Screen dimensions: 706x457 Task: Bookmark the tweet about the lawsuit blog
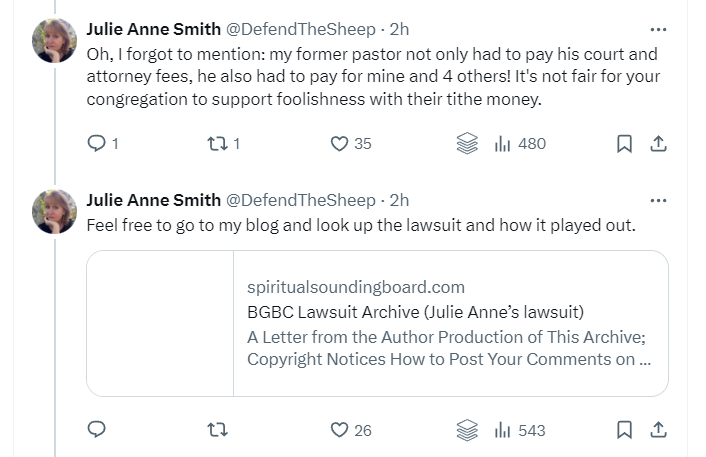coord(624,430)
